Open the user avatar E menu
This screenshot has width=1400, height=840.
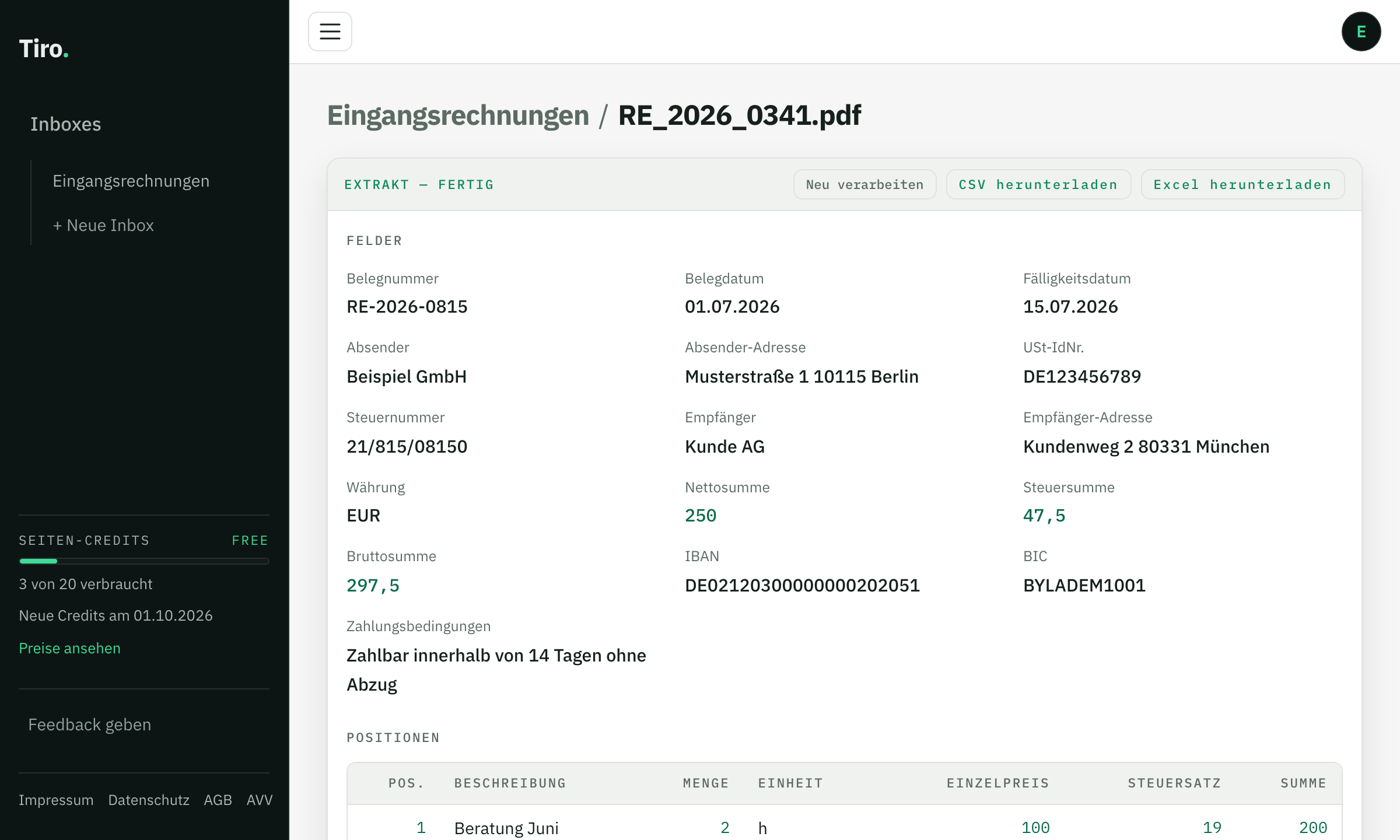click(1361, 32)
